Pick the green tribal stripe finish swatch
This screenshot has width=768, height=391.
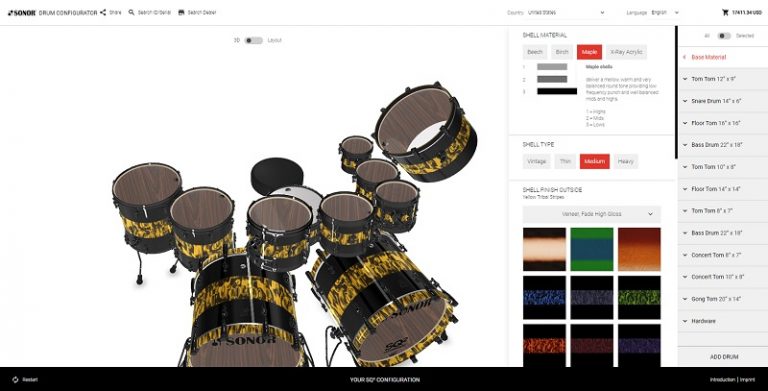pyautogui.click(x=639, y=297)
